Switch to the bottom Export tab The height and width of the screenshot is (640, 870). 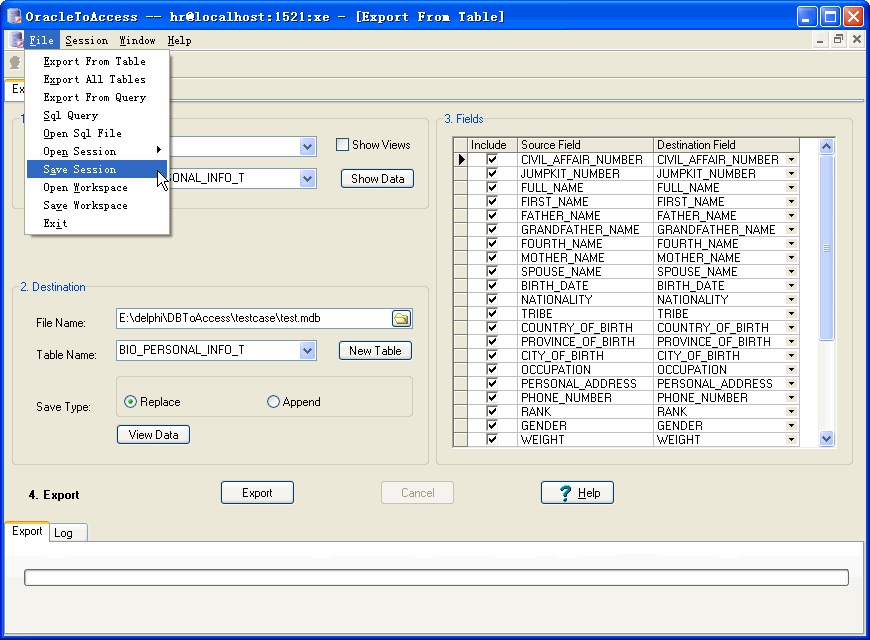[27, 531]
